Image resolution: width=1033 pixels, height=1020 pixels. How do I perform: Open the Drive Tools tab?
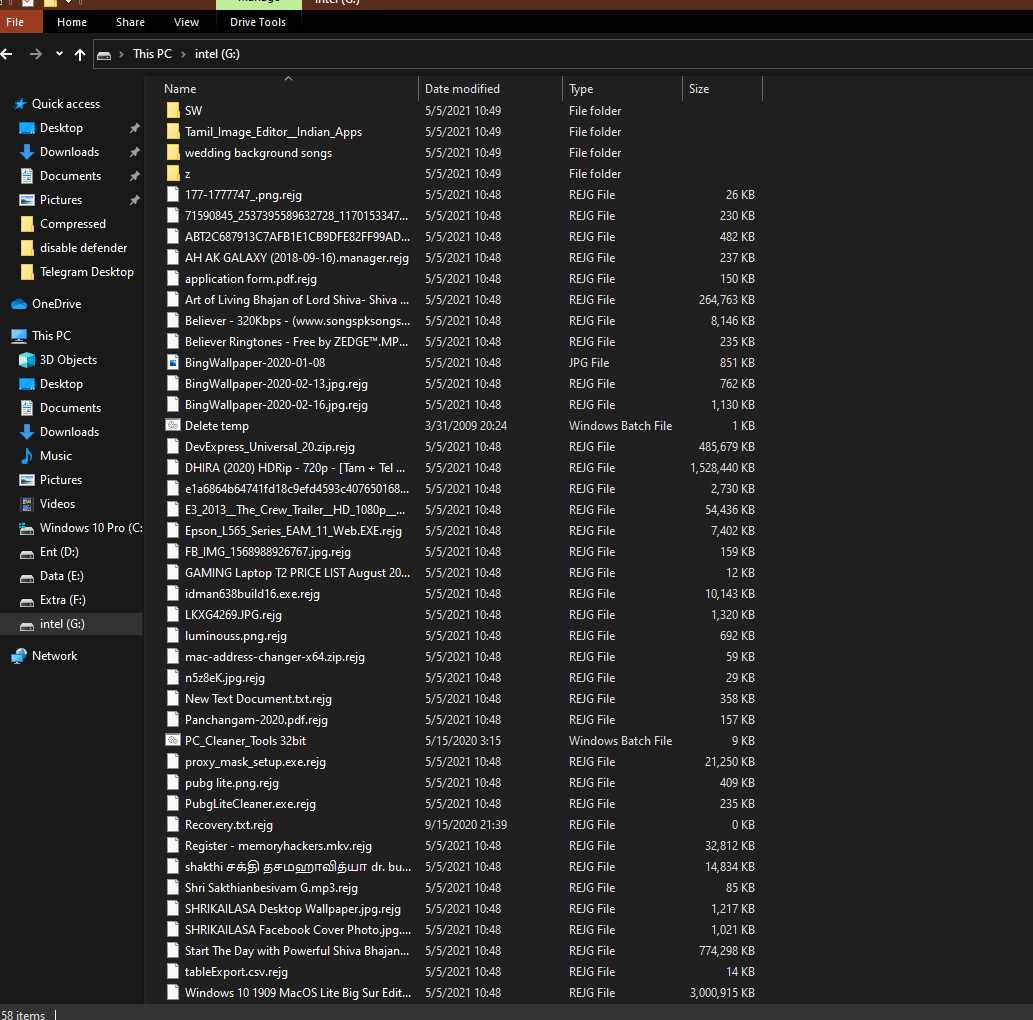click(258, 22)
